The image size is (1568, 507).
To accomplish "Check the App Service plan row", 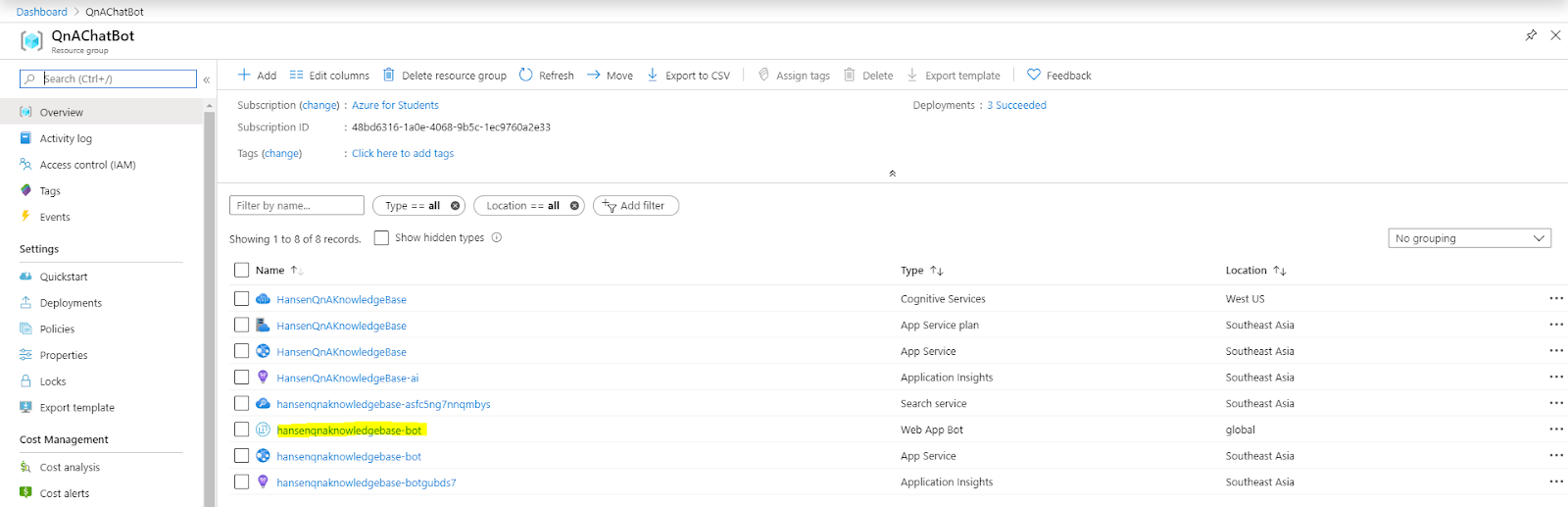I will (241, 325).
